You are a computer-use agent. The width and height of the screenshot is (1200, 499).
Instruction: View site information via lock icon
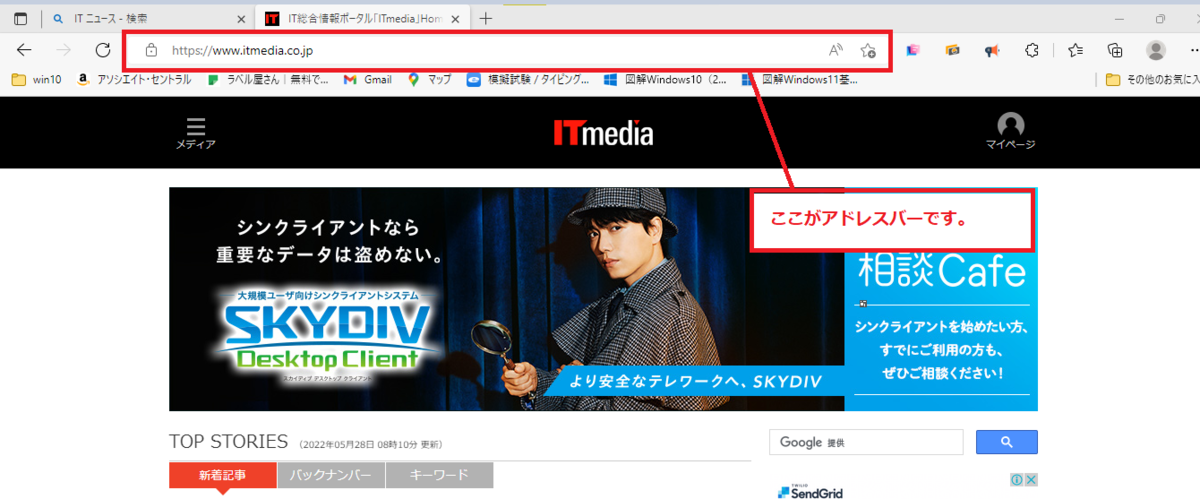tap(151, 50)
